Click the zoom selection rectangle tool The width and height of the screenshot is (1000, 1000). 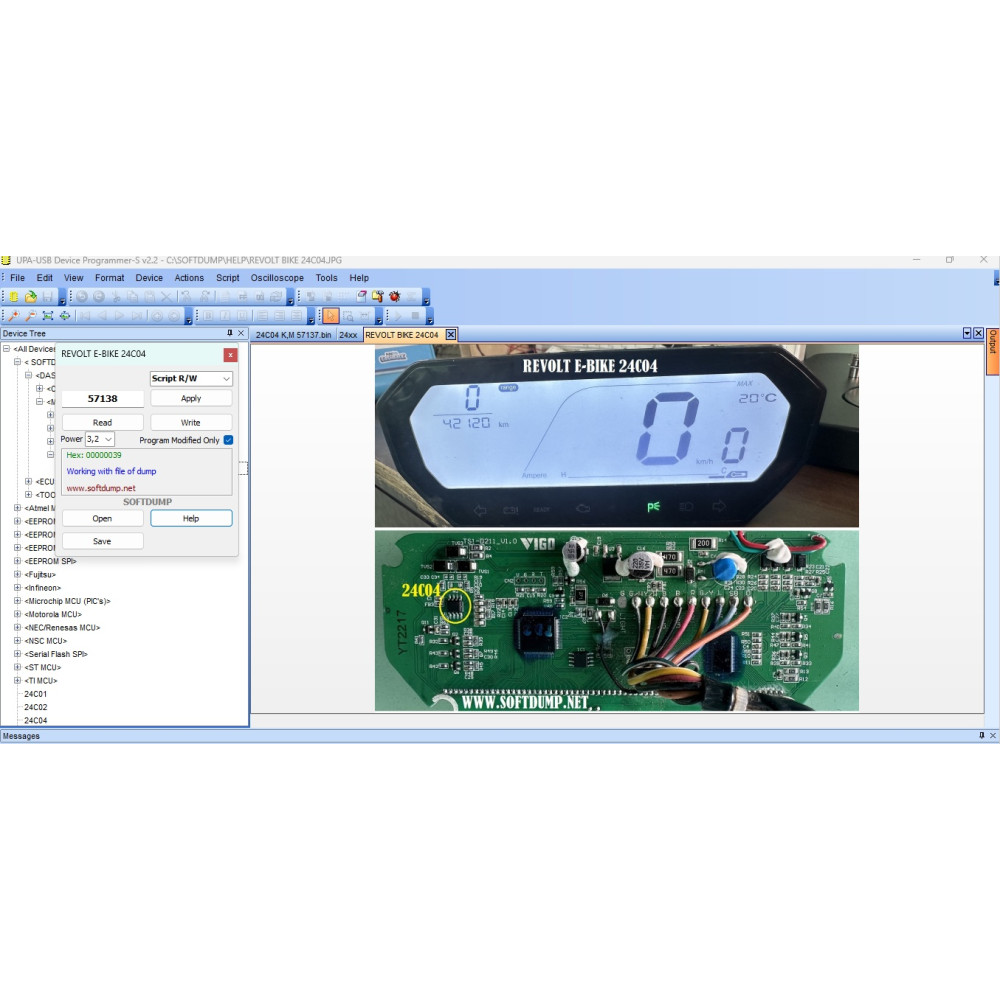click(x=348, y=316)
